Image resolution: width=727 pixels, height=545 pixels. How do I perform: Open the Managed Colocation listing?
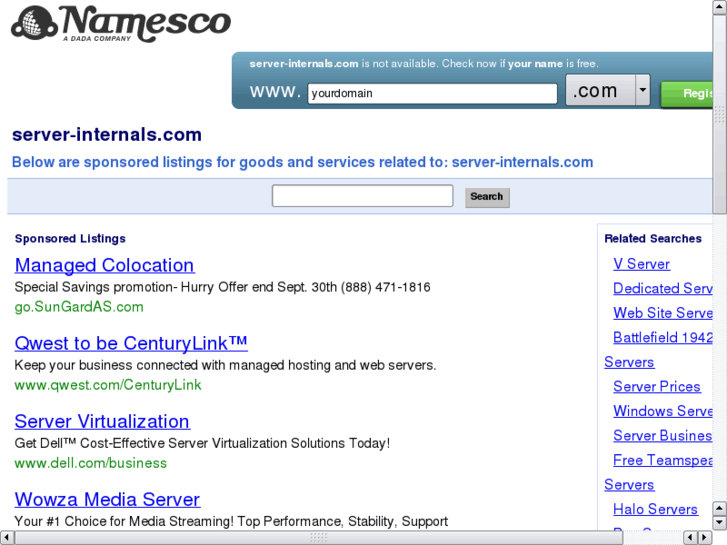(x=104, y=265)
